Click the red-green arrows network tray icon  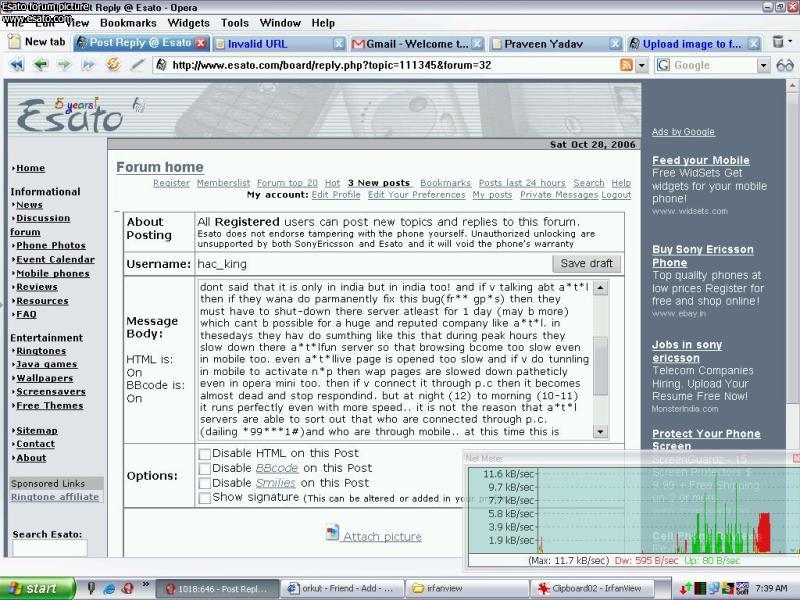coord(686,589)
